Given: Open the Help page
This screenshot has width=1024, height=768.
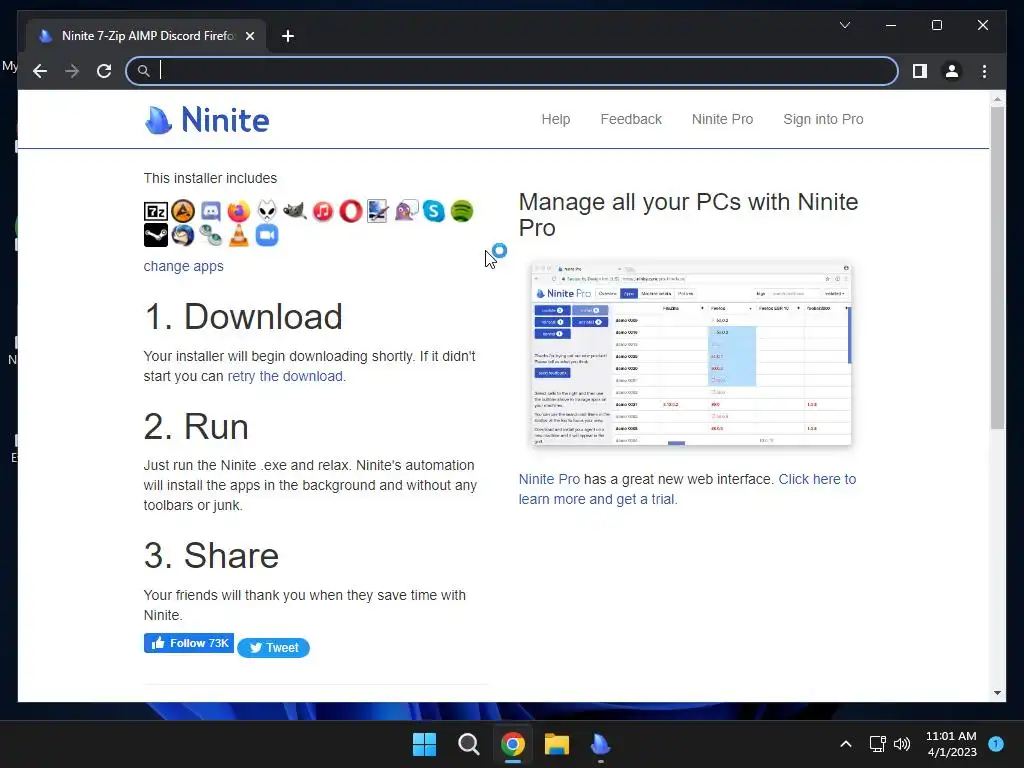Looking at the screenshot, I should pos(556,119).
